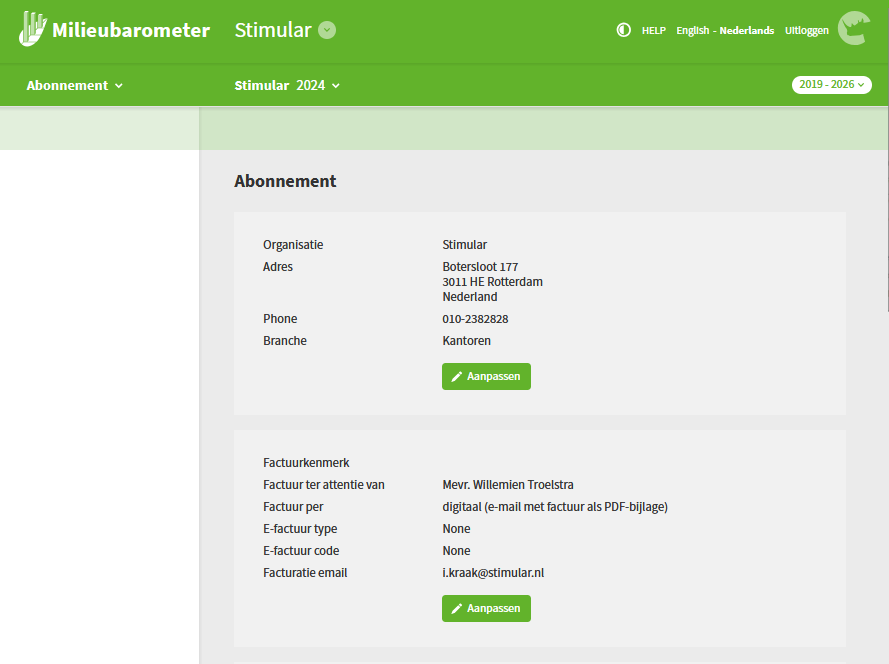Image resolution: width=889 pixels, height=664 pixels.
Task: Click the Branche value Kantoren
Action: (x=467, y=341)
